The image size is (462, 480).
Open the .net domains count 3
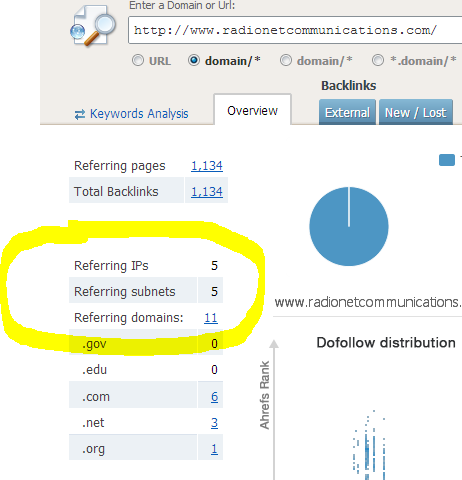click(x=214, y=423)
